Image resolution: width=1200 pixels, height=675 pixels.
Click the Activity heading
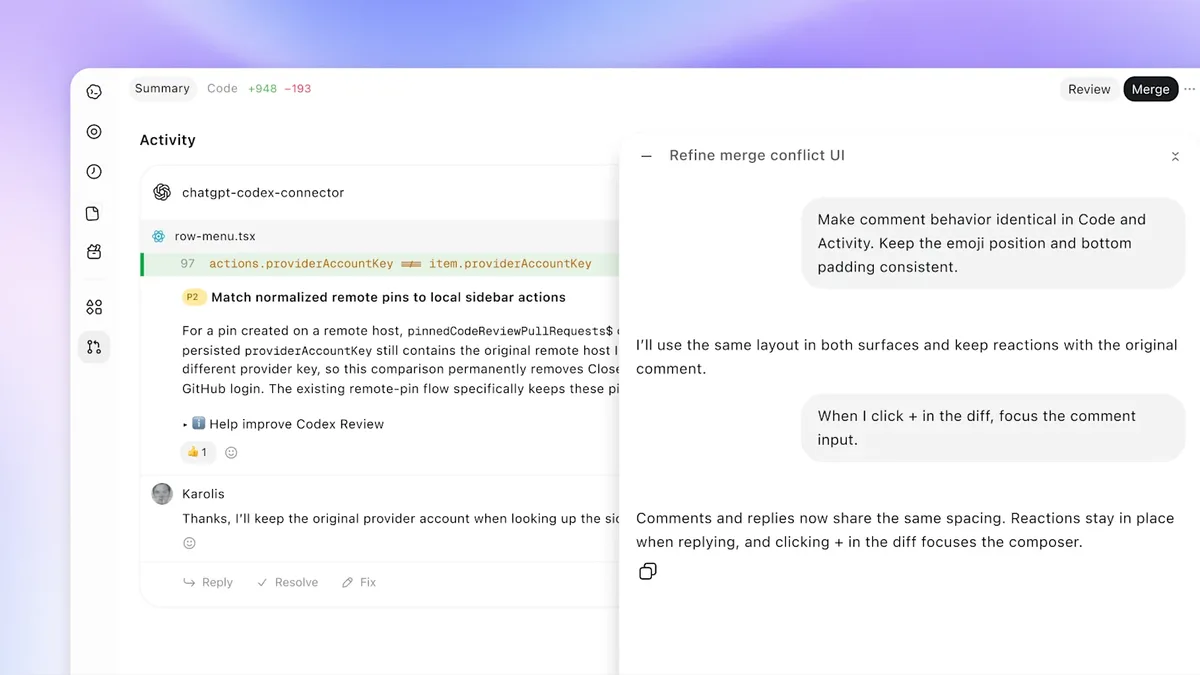tap(168, 140)
